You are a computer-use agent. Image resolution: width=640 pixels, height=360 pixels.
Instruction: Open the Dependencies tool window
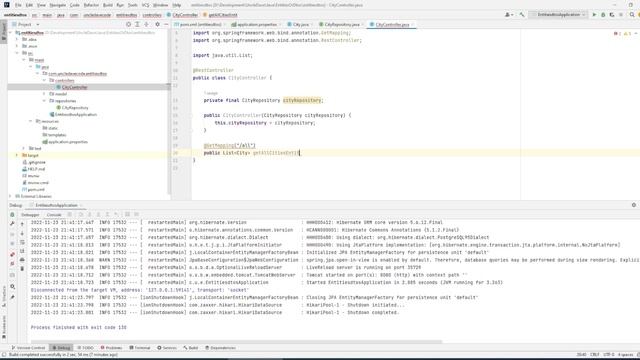[220, 348]
